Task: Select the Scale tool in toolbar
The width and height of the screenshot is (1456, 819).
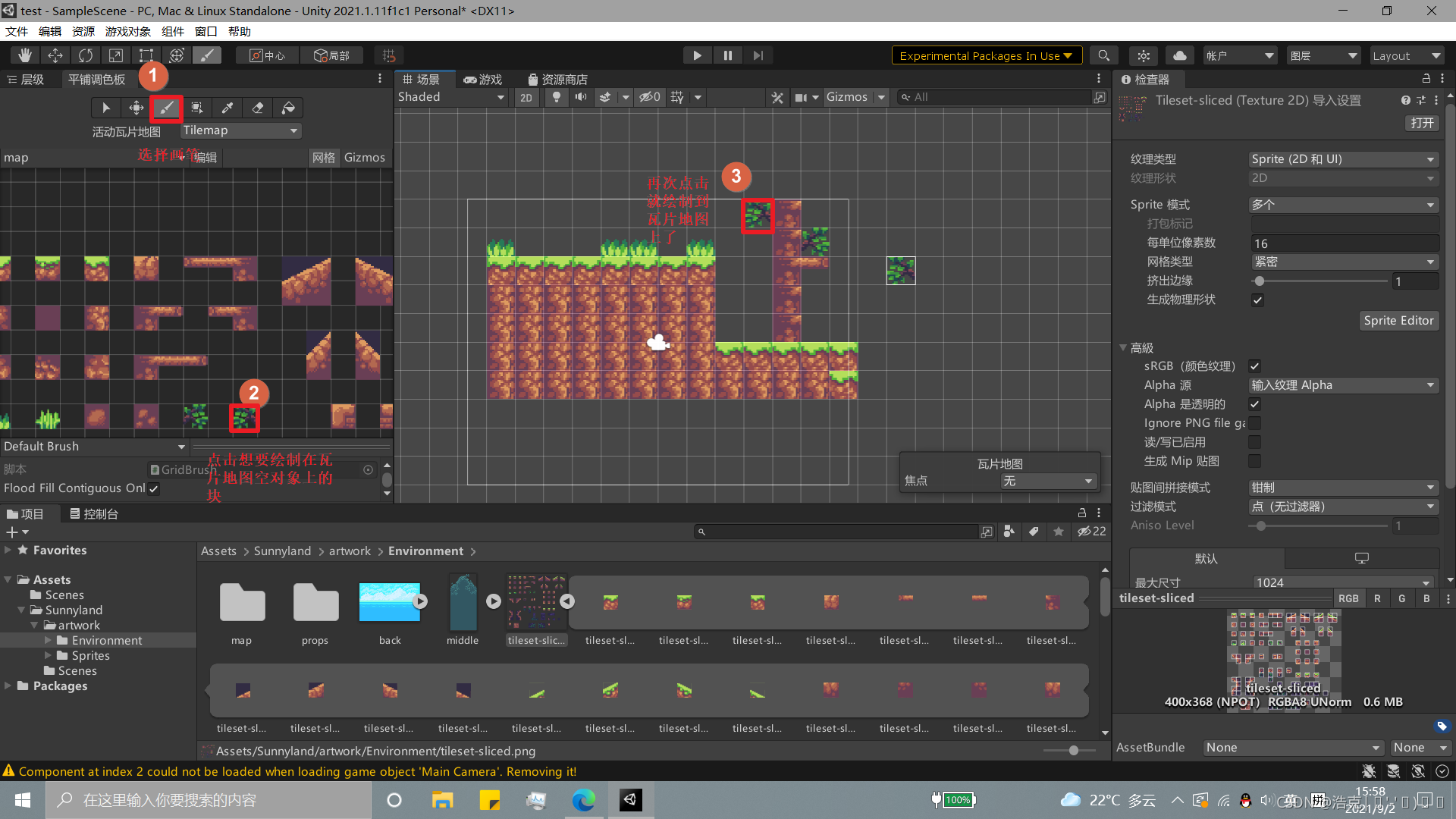Action: [x=116, y=55]
